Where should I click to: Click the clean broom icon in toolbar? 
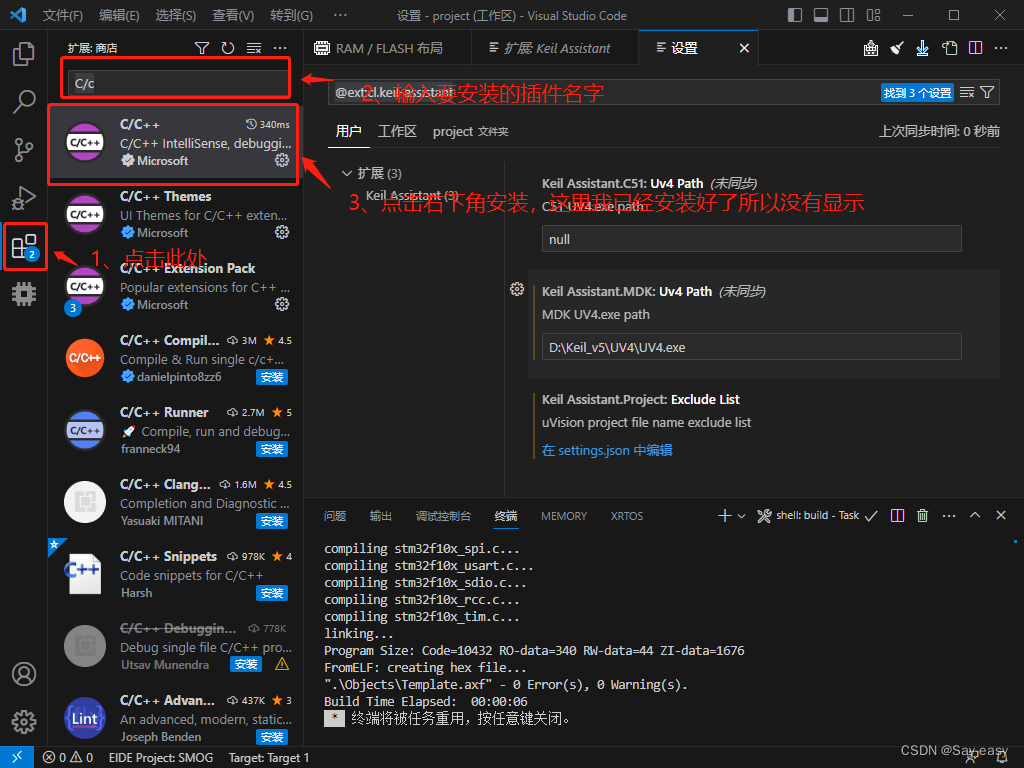click(897, 48)
